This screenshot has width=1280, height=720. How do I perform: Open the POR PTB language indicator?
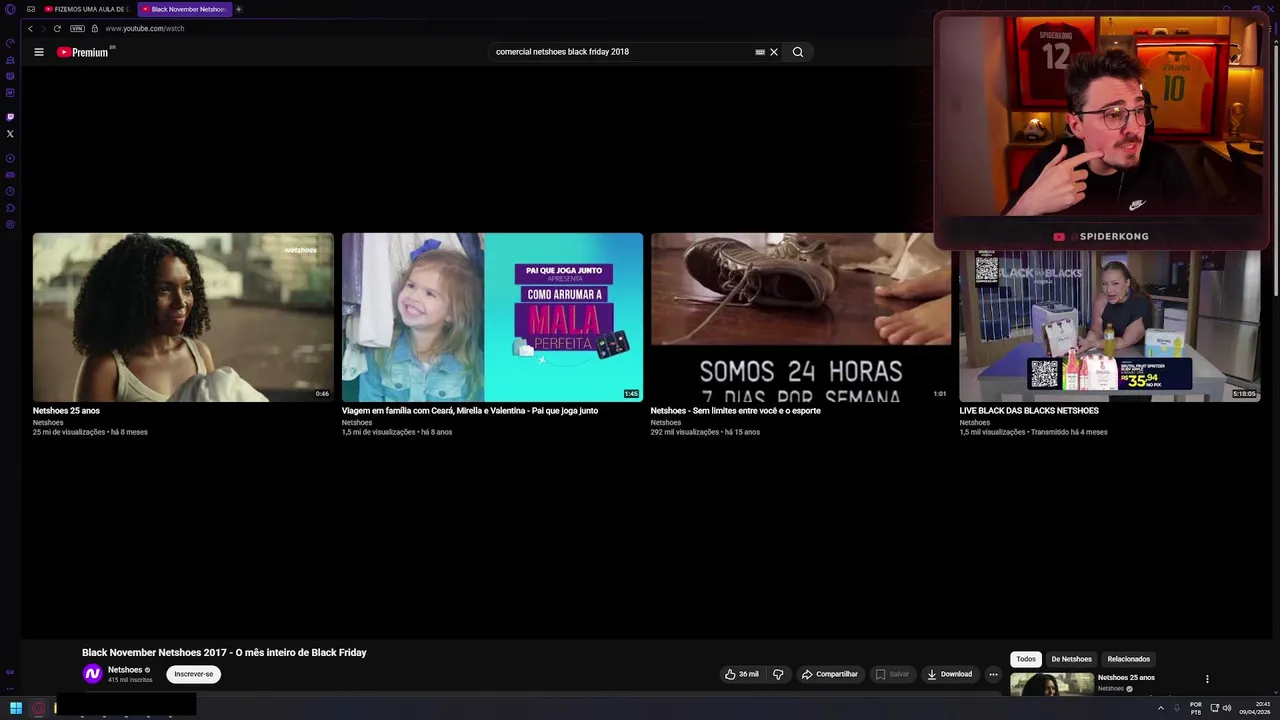(x=1196, y=708)
